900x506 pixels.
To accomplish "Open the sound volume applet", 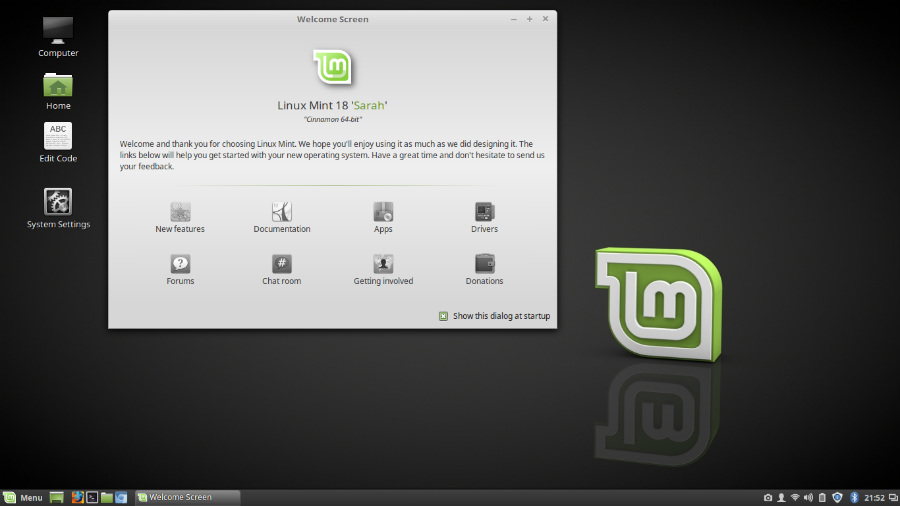I will [x=808, y=497].
